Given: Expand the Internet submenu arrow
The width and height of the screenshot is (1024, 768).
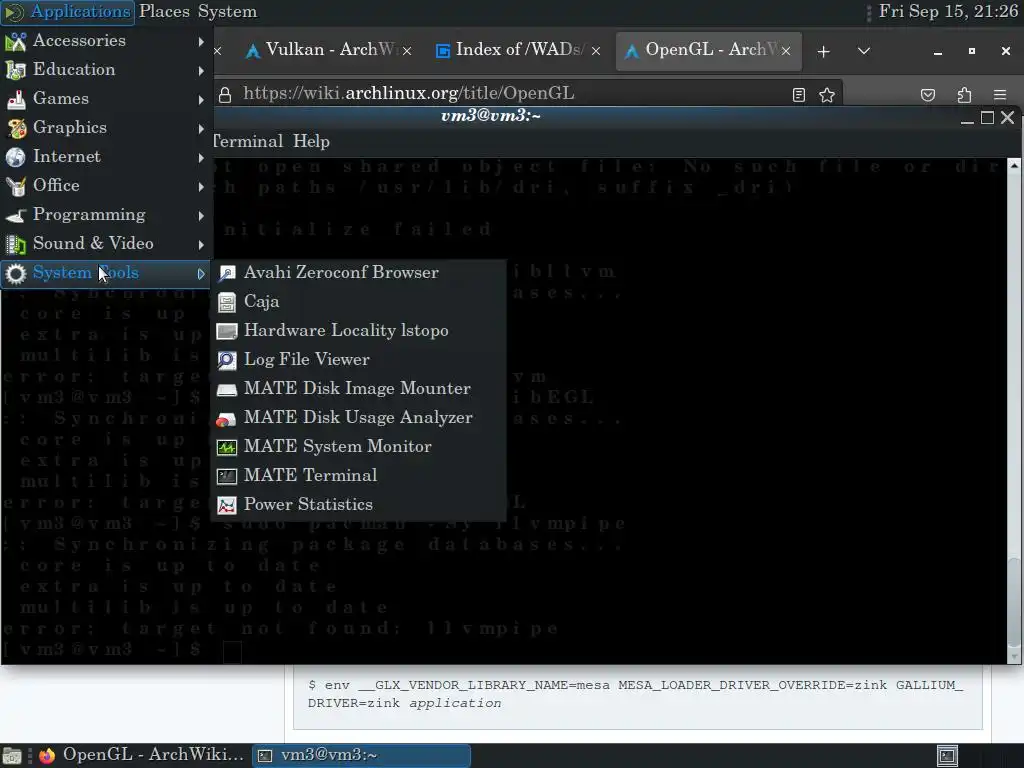Looking at the screenshot, I should (x=201, y=157).
